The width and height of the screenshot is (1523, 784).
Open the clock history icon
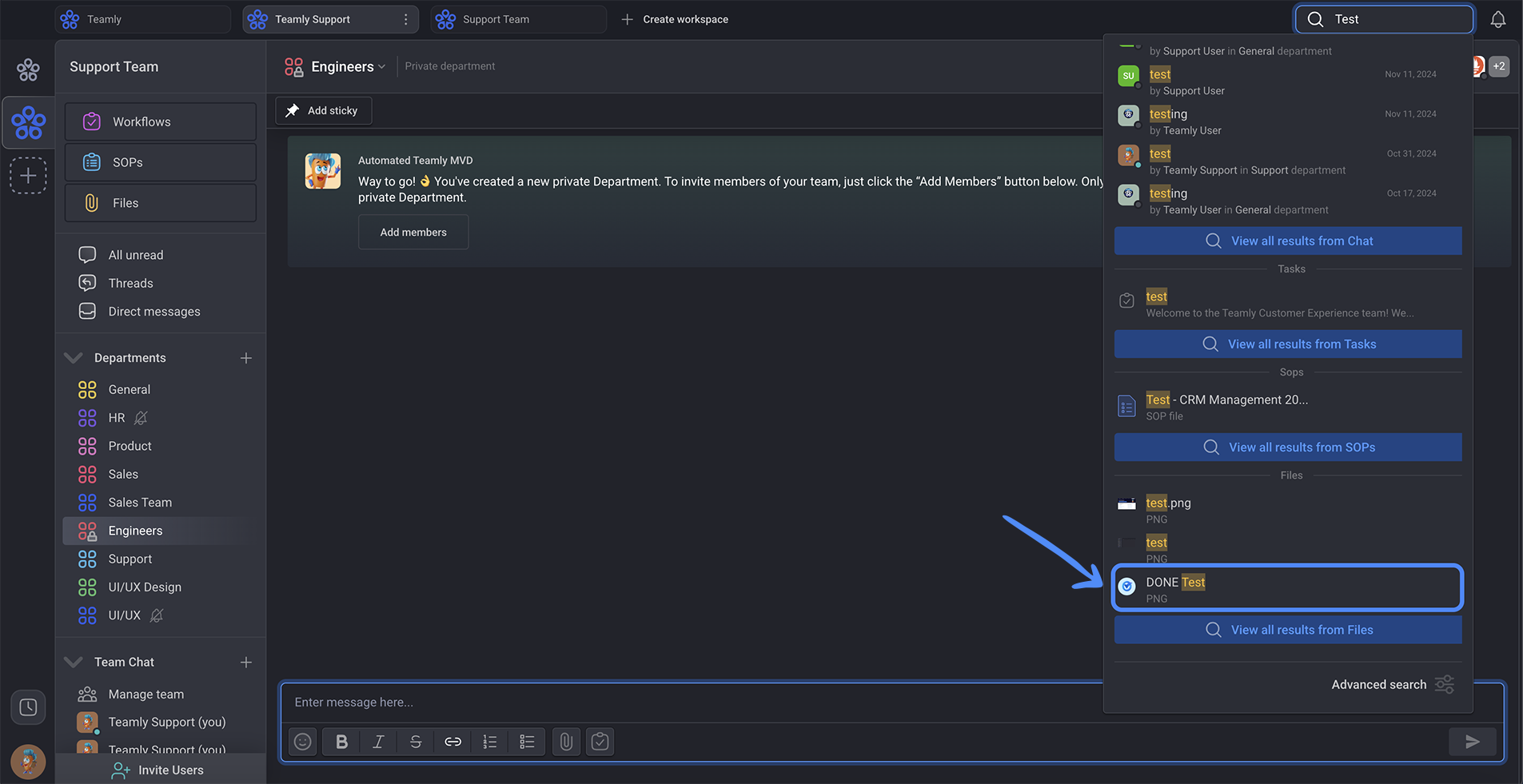point(28,707)
